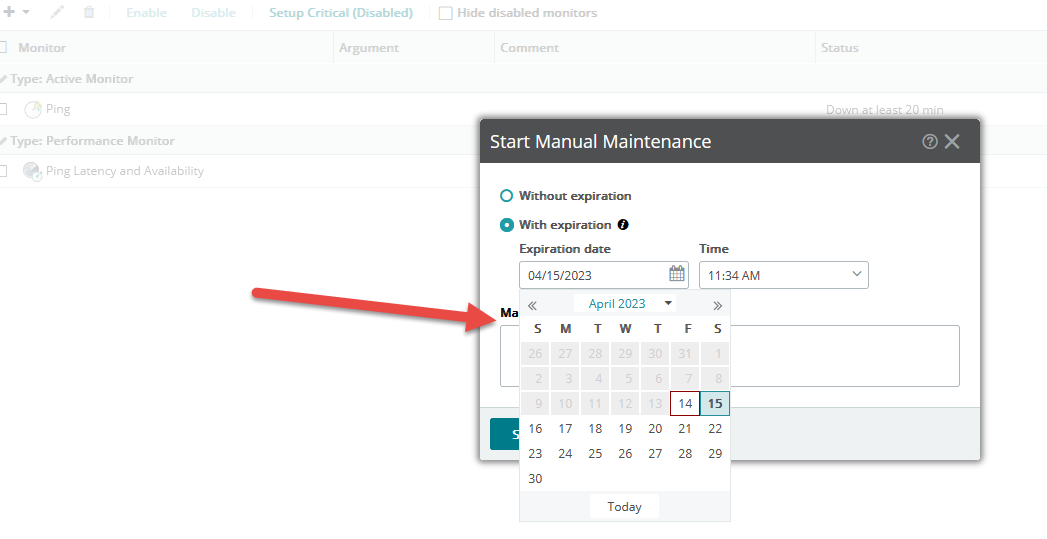Select April 26 in the calendar
1047x539 pixels.
tap(625, 454)
